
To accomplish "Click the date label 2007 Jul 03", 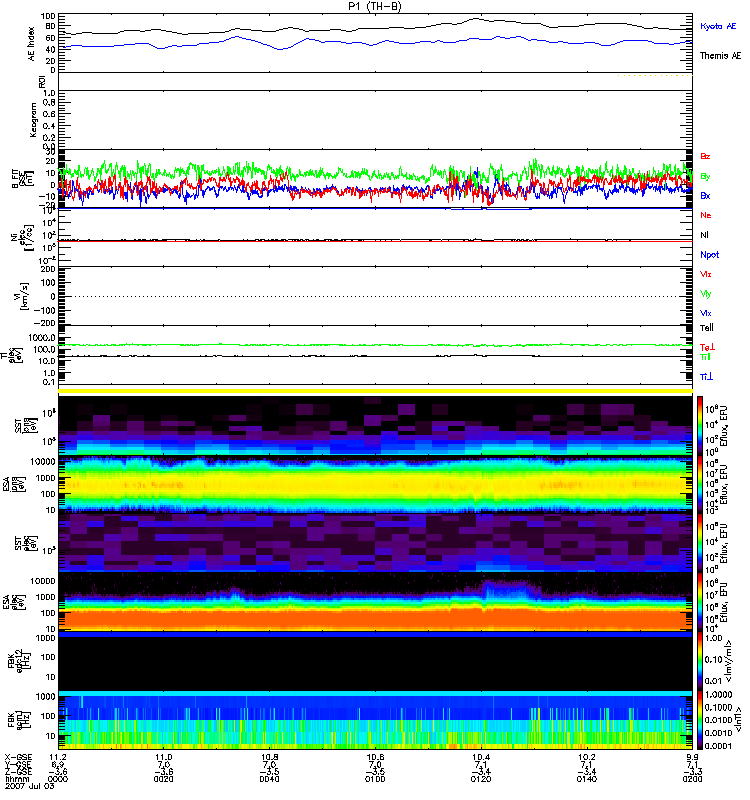I will 30,786.
